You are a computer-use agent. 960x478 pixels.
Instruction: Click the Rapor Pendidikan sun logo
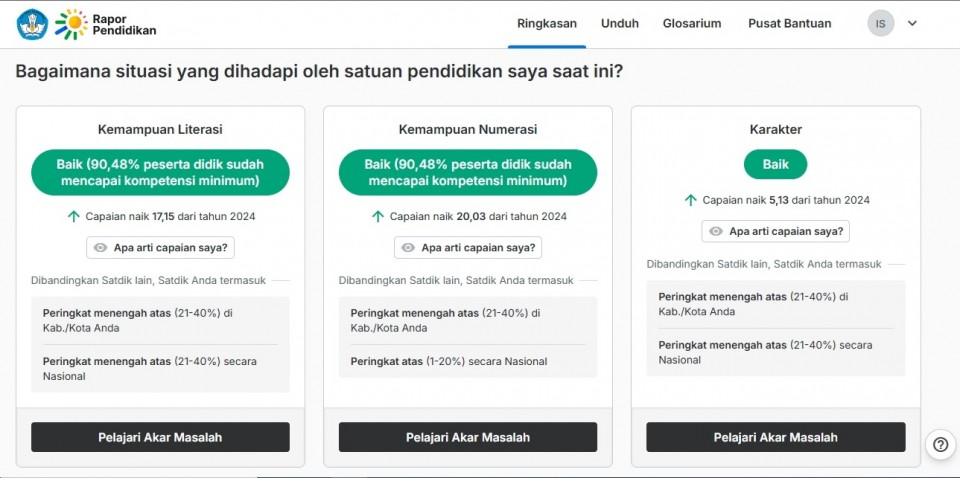point(71,24)
